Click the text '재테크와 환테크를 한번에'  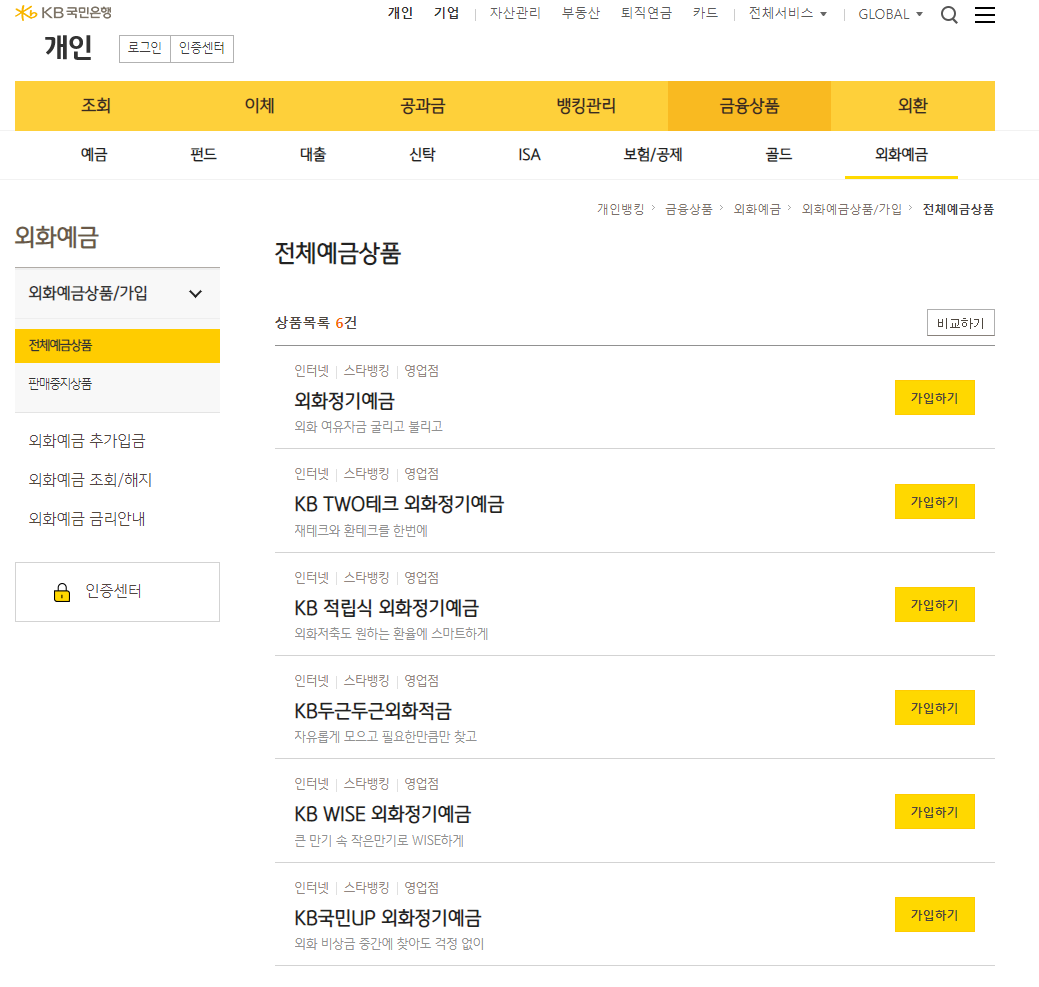(361, 531)
